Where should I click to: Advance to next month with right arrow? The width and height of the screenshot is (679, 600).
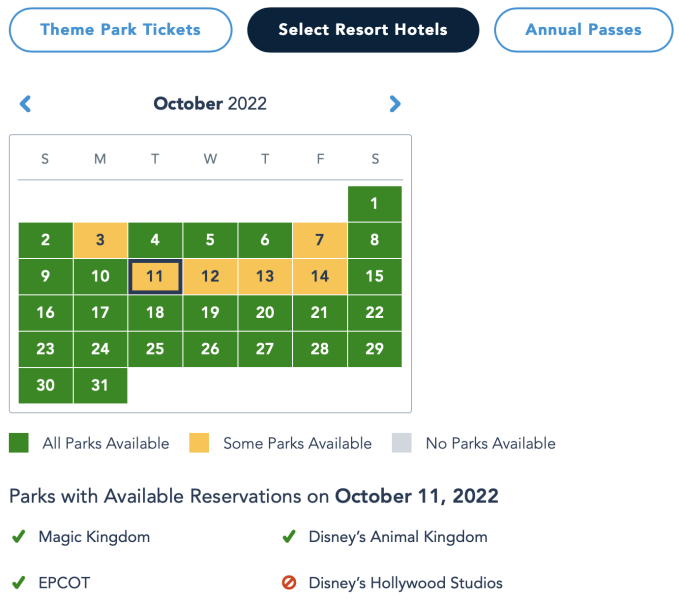(x=395, y=104)
